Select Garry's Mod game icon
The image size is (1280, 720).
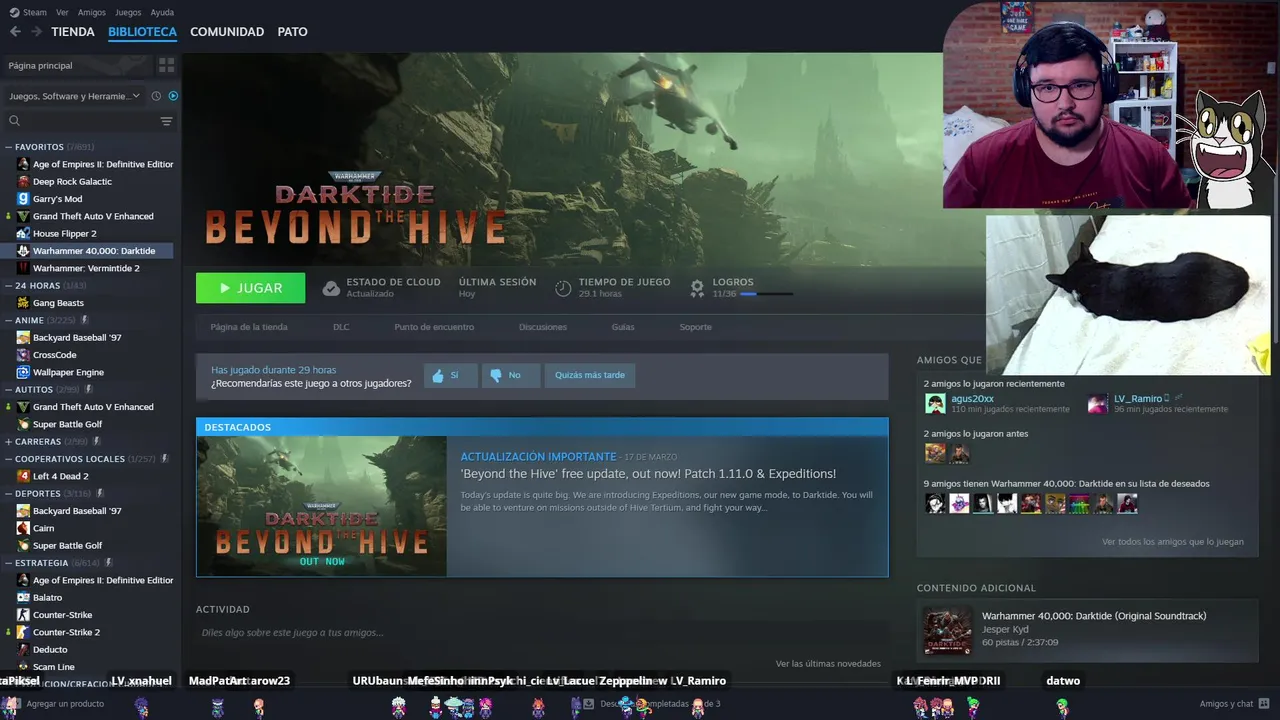click(x=23, y=199)
